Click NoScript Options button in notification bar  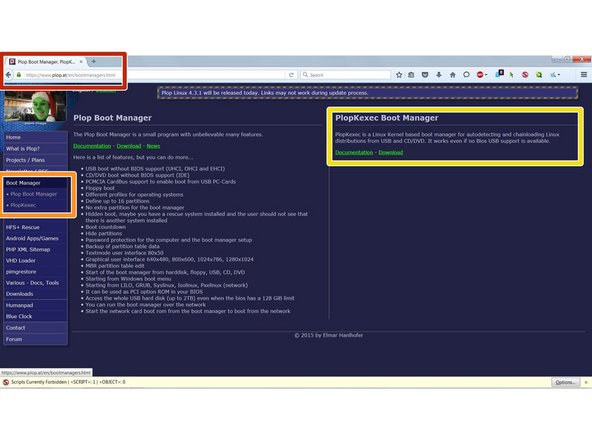click(x=565, y=382)
